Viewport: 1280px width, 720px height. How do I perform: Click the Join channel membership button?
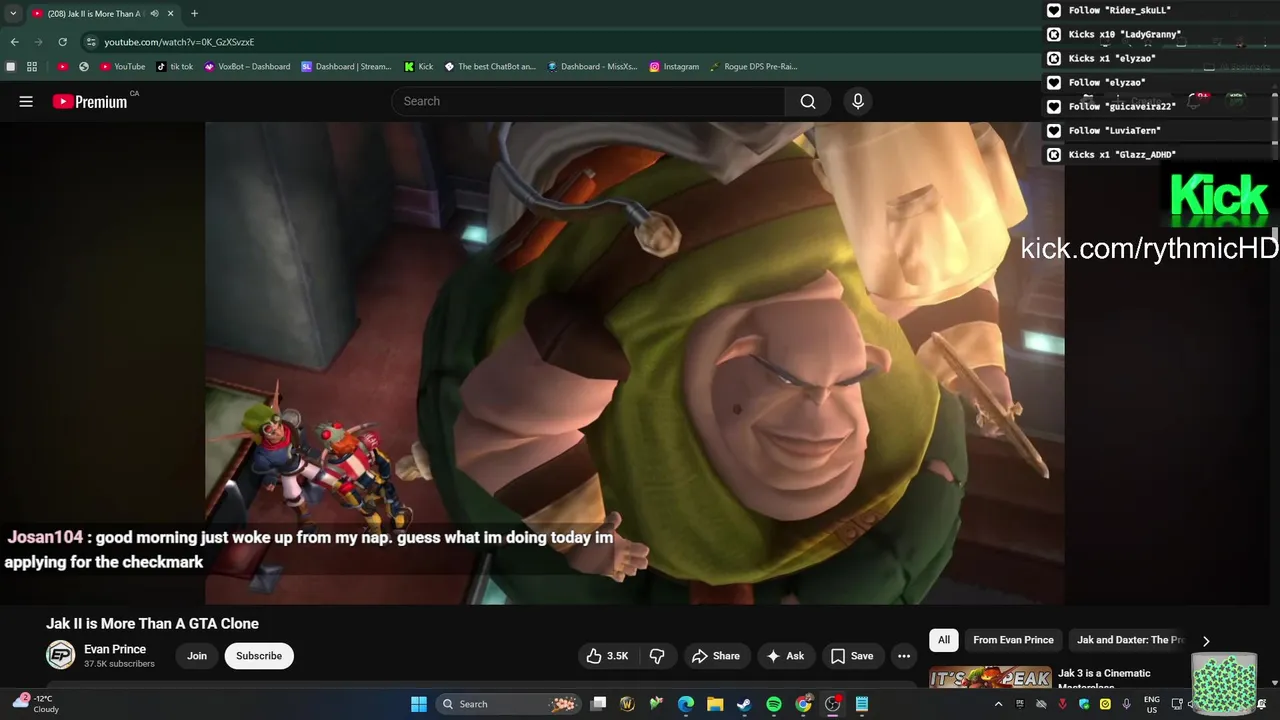pos(197,656)
